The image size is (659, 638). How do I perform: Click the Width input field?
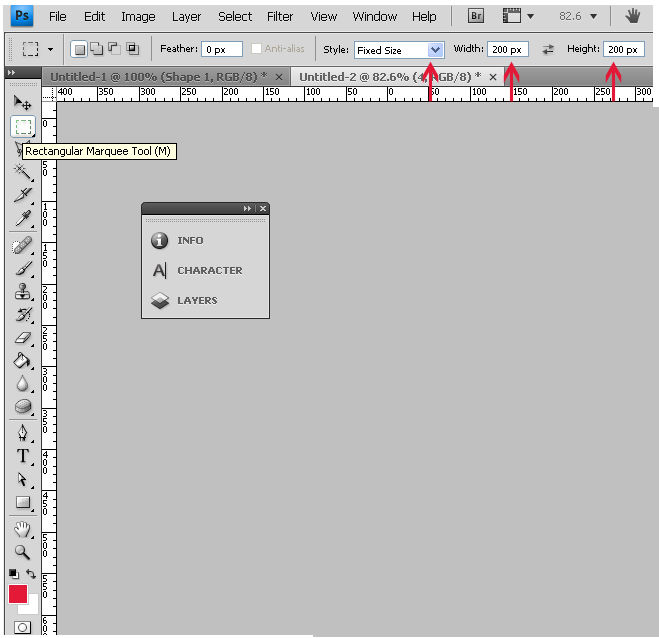[508, 49]
